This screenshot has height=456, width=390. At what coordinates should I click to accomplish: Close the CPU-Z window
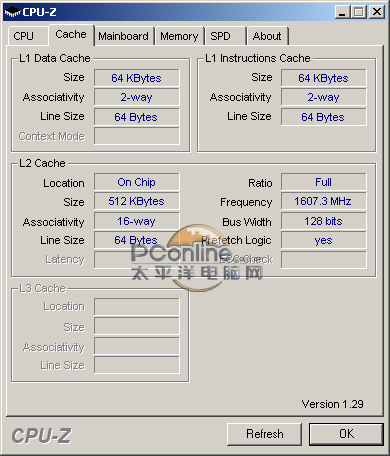[x=377, y=12]
